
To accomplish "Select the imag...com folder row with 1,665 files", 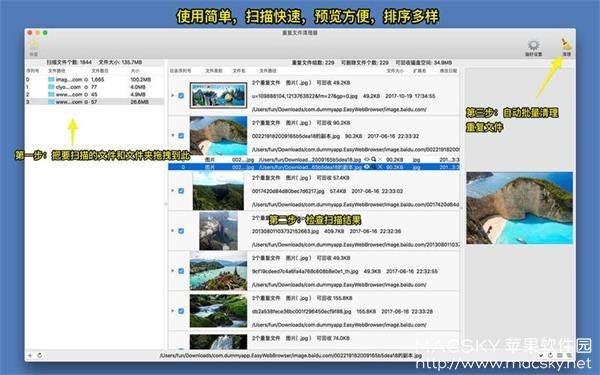I will pyautogui.click(x=95, y=80).
